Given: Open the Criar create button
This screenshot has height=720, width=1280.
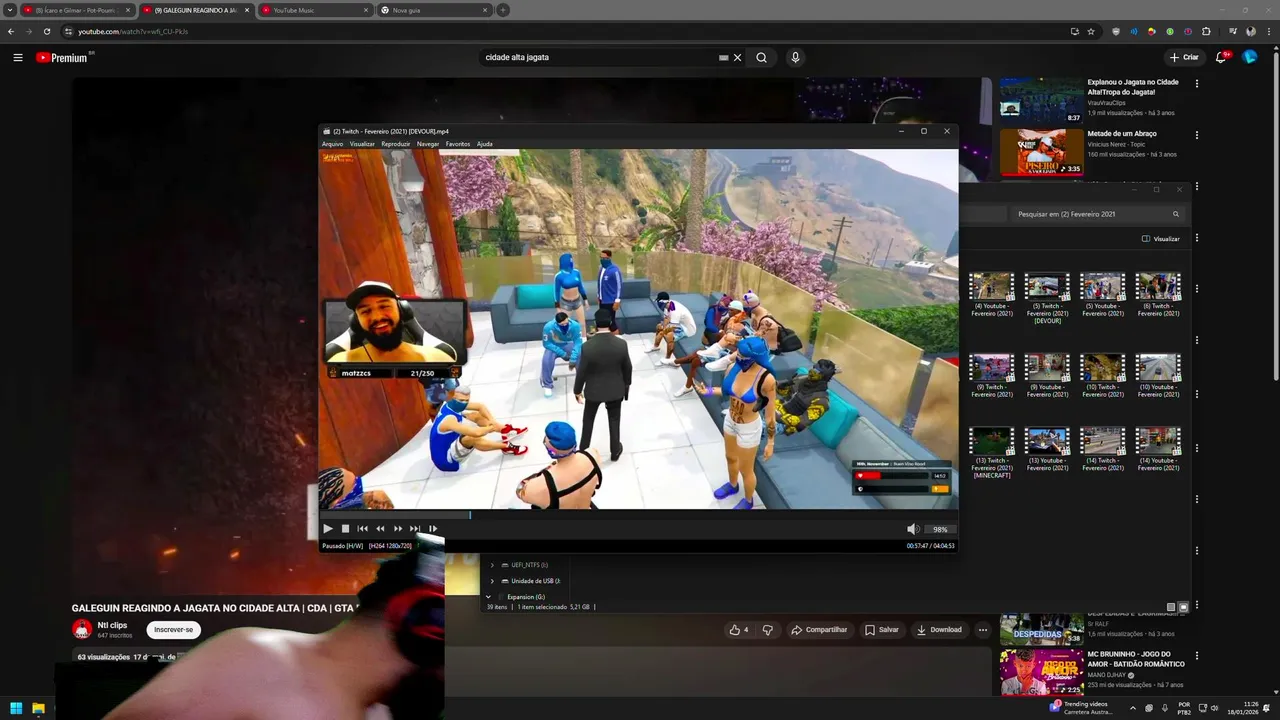Looking at the screenshot, I should 1184,57.
